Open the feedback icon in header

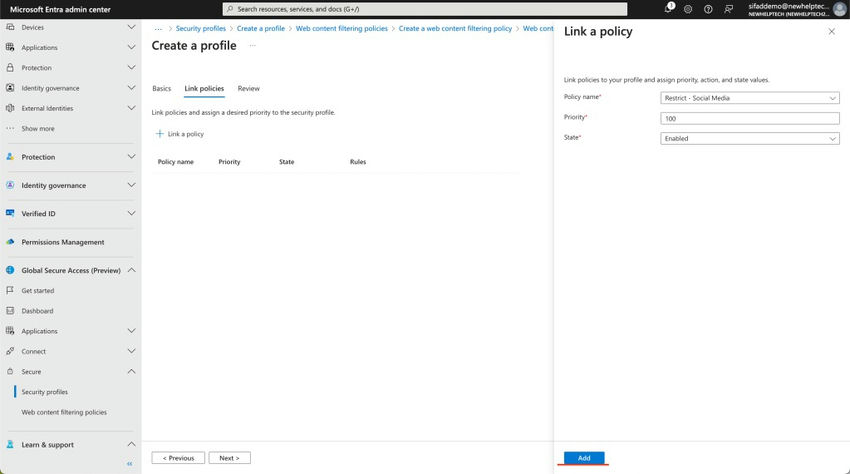(729, 9)
